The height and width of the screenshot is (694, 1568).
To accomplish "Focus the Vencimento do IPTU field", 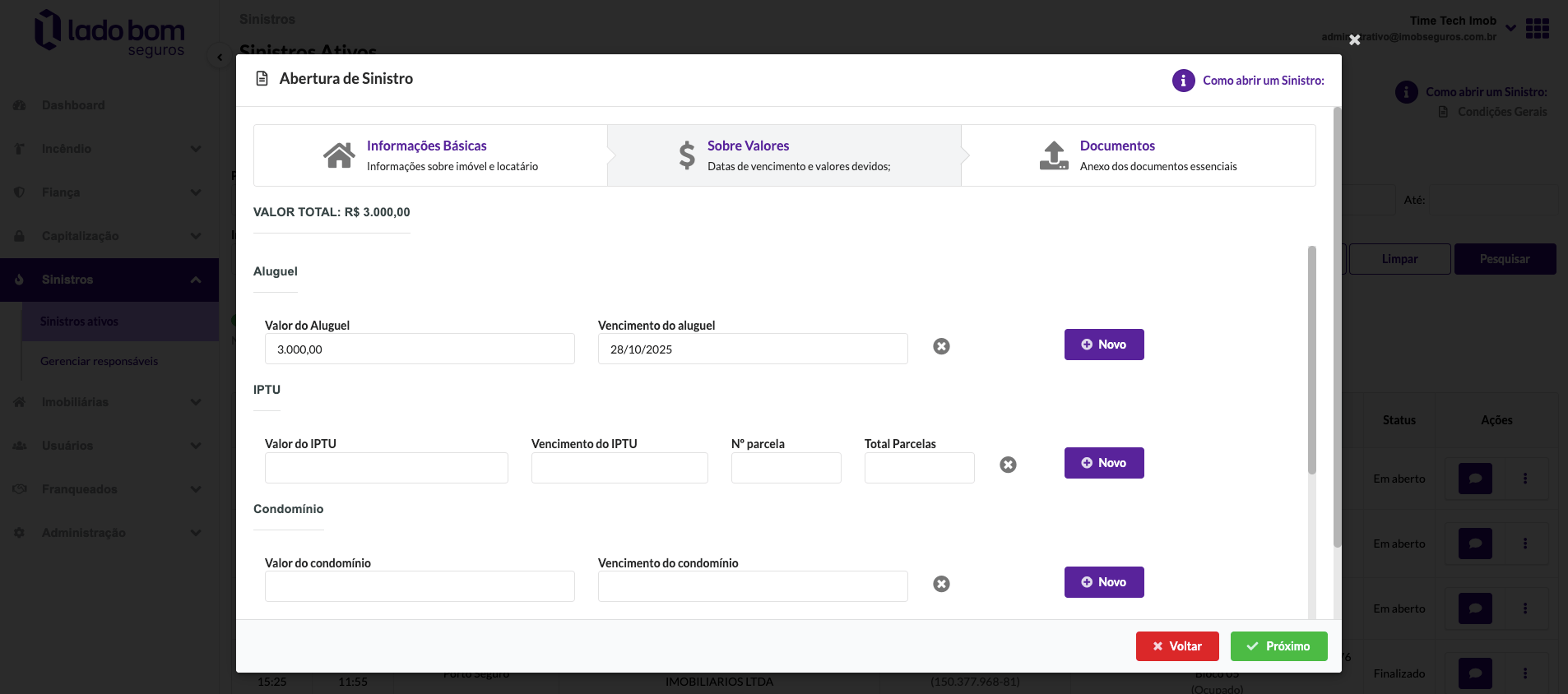I will pyautogui.click(x=619, y=468).
